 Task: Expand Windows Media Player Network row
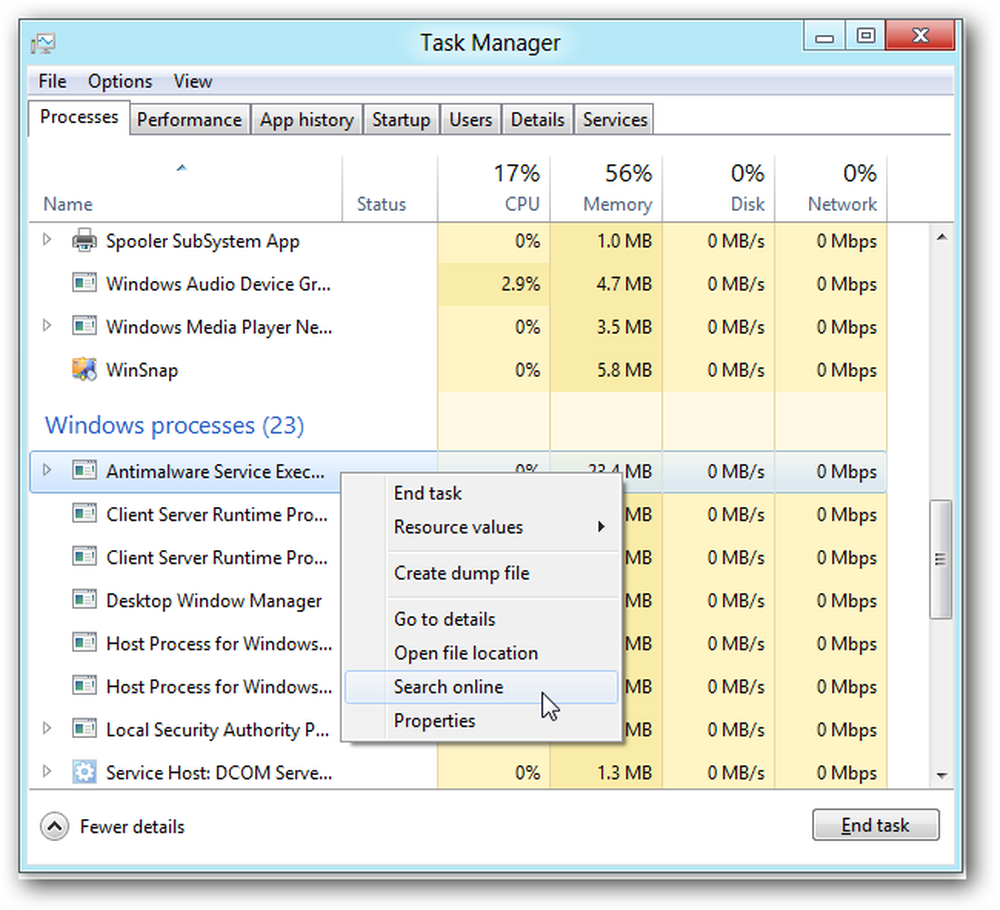point(47,326)
